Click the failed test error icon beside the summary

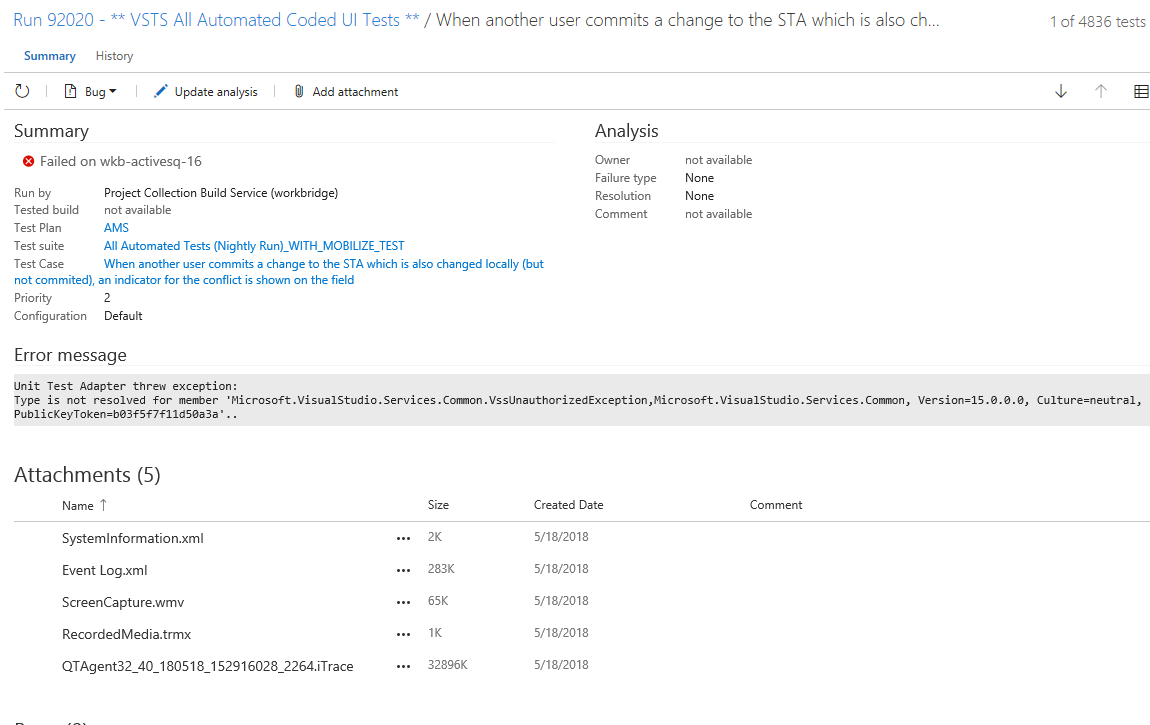[x=26, y=161]
